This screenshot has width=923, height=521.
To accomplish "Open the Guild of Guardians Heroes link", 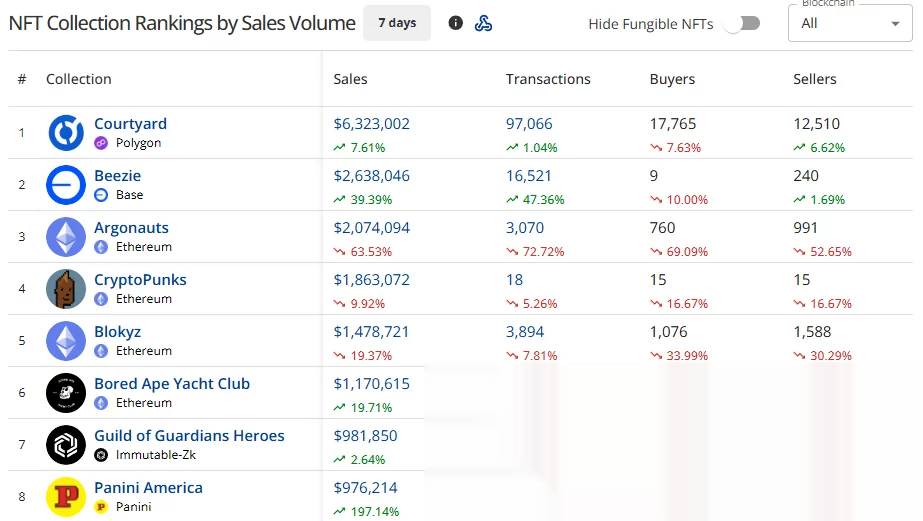I will click(190, 436).
